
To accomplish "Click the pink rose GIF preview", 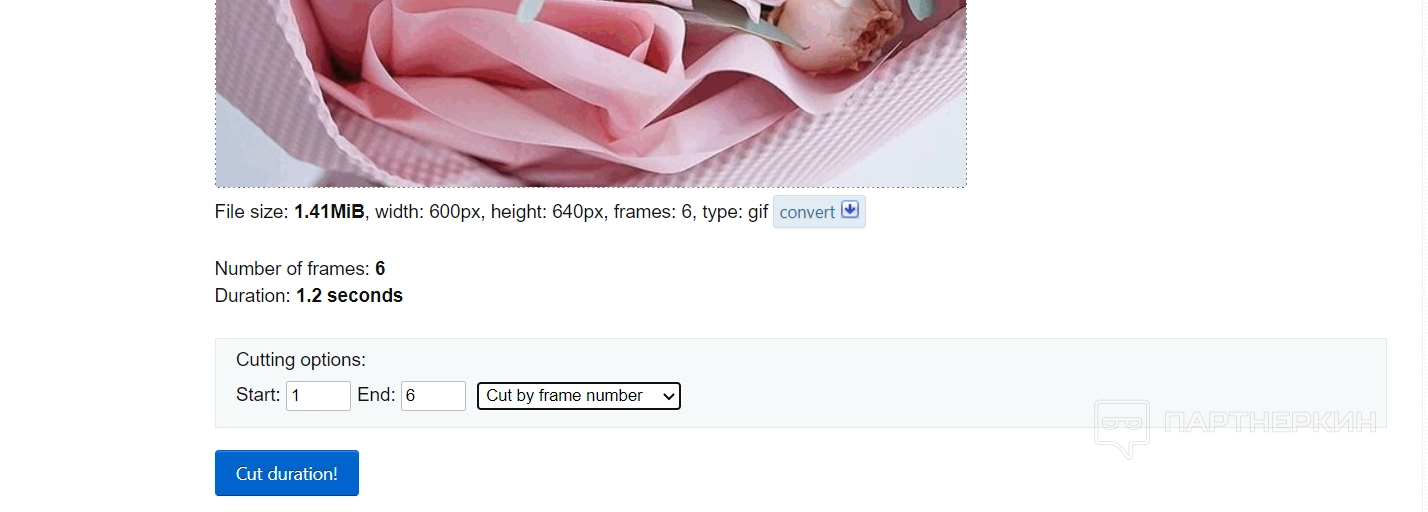I will 591,93.
